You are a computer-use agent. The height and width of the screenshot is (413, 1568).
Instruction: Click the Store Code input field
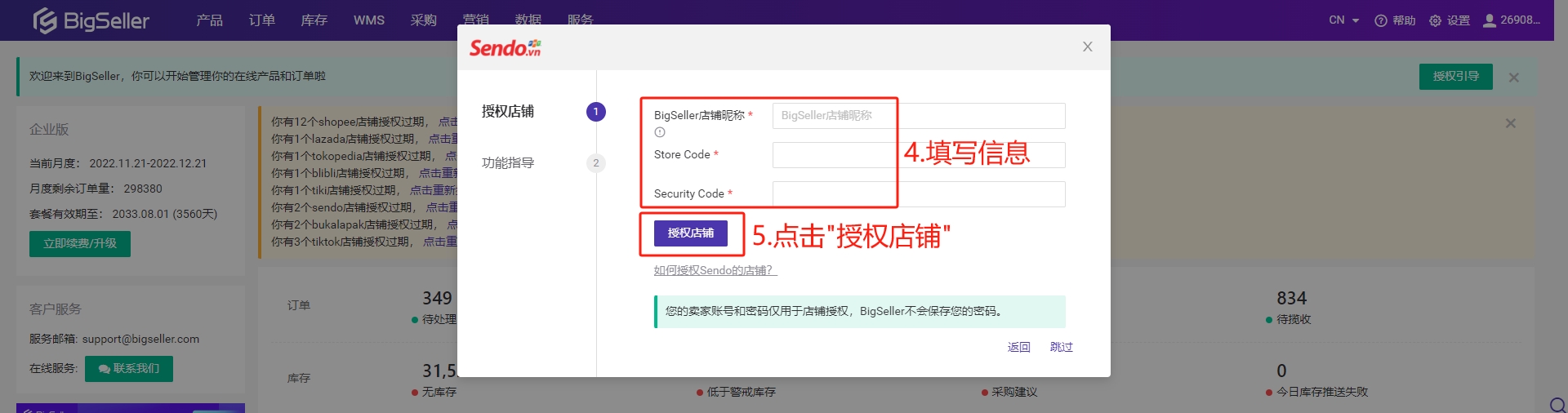(x=919, y=155)
